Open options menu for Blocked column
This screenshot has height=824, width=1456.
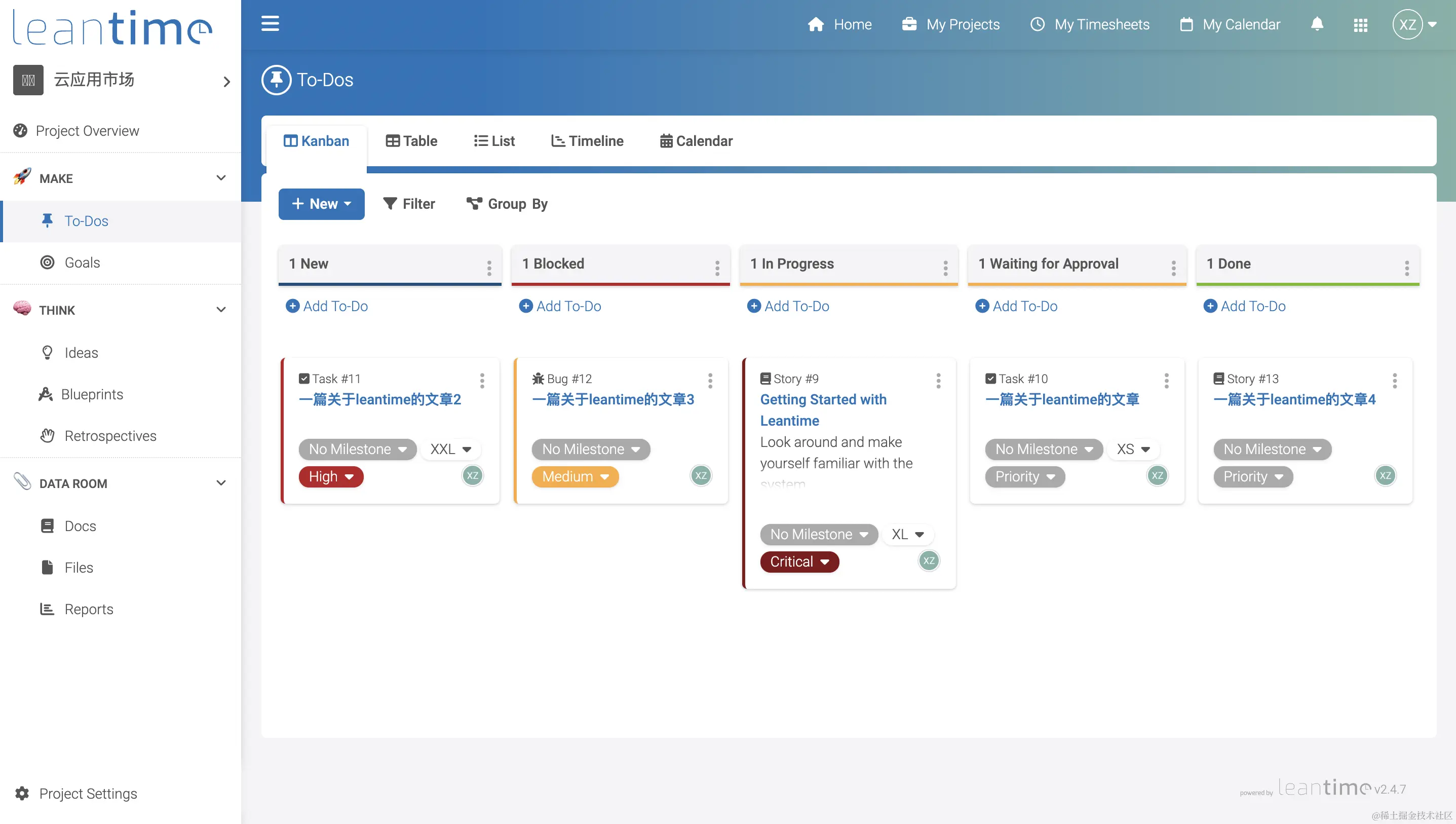[717, 268]
